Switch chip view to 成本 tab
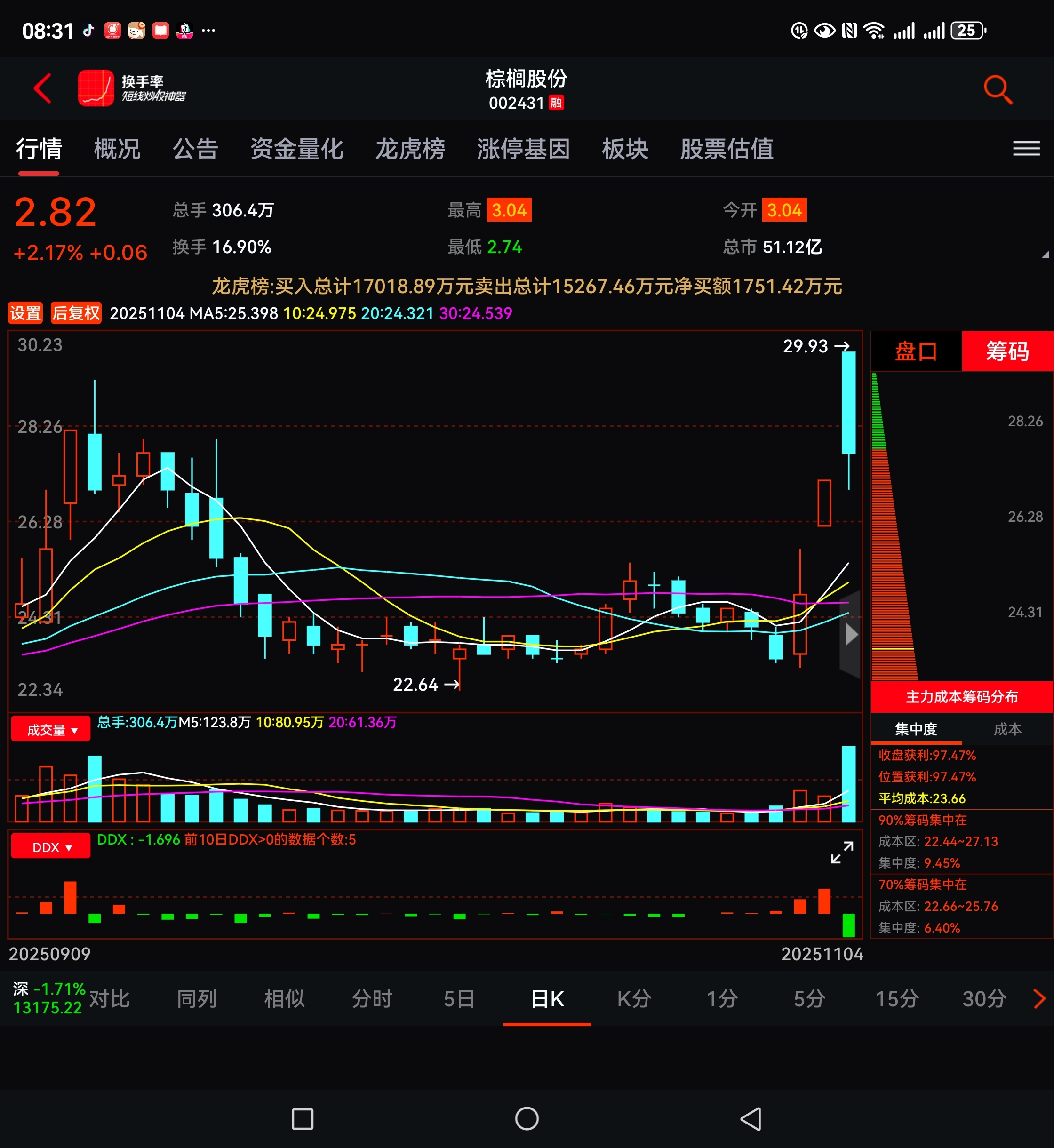 [x=1007, y=729]
